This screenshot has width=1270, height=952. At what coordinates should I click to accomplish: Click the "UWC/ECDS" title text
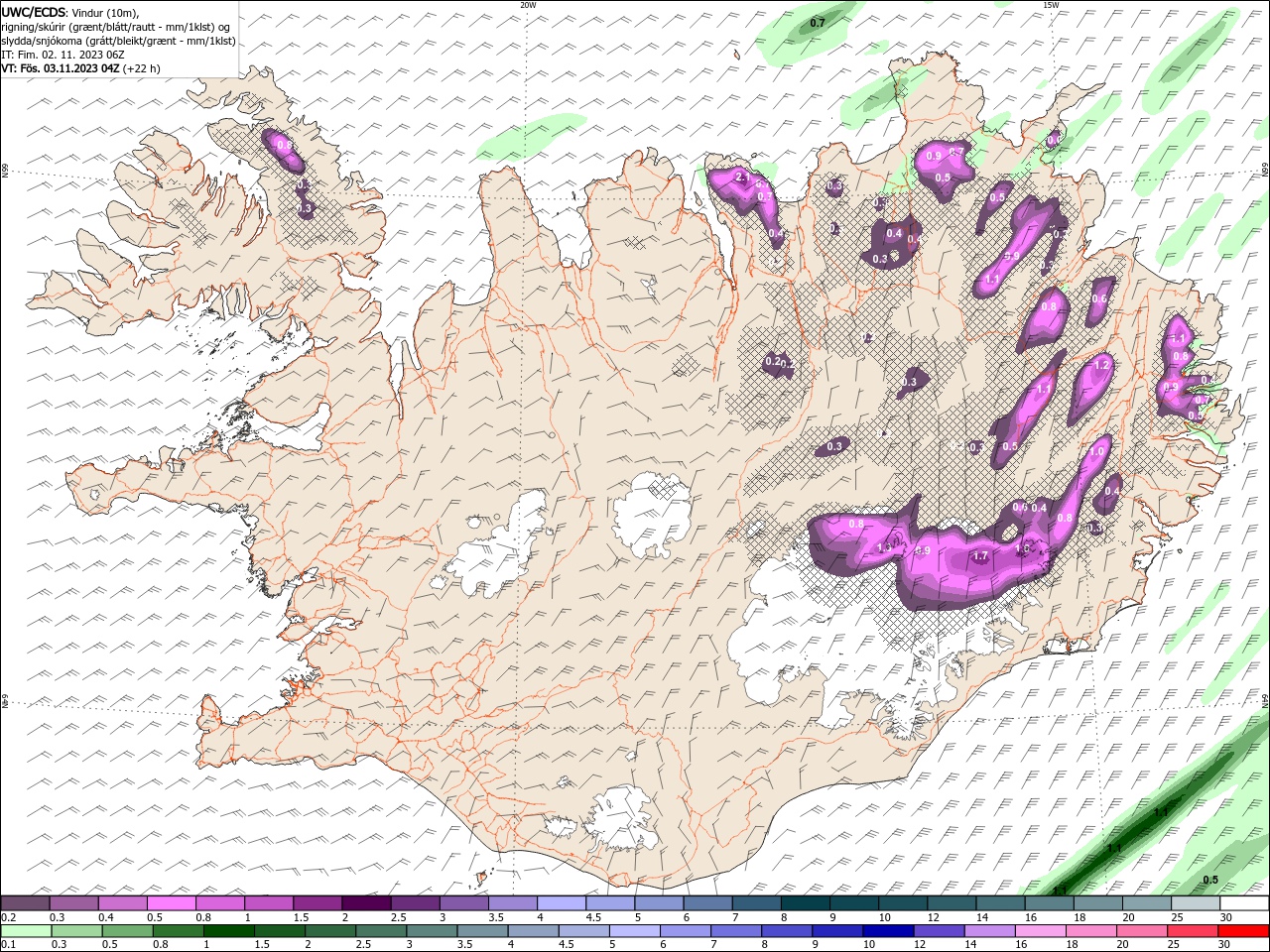coord(33,12)
